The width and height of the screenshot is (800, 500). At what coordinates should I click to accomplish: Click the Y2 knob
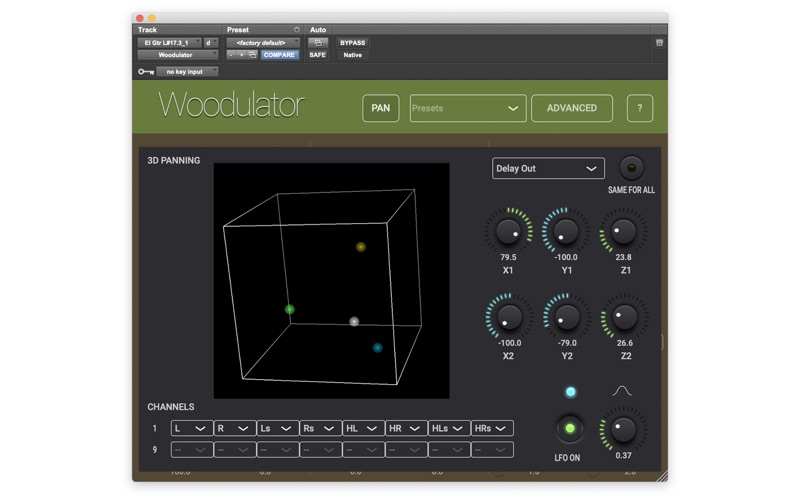(566, 317)
